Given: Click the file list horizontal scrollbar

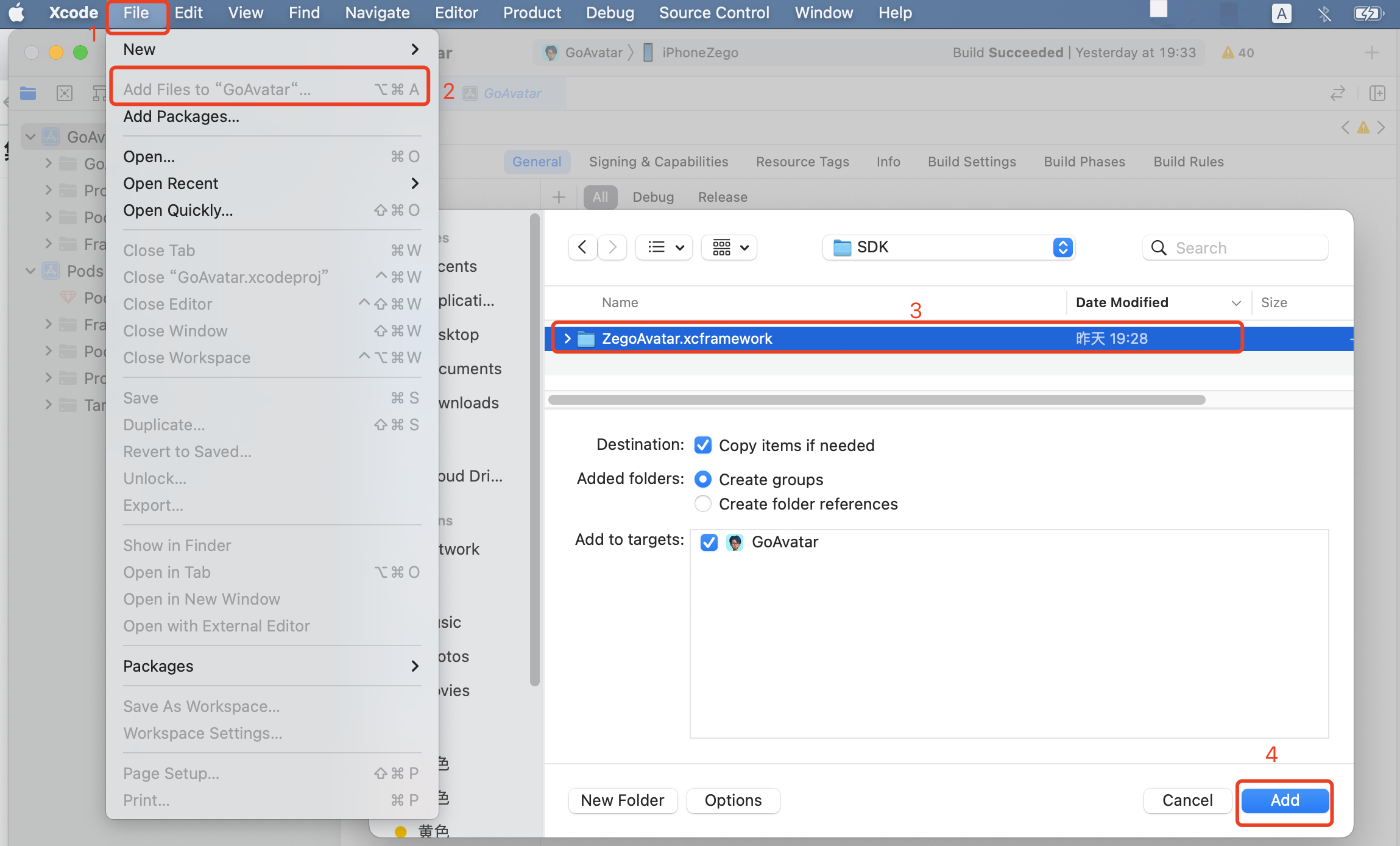Looking at the screenshot, I should click(877, 399).
